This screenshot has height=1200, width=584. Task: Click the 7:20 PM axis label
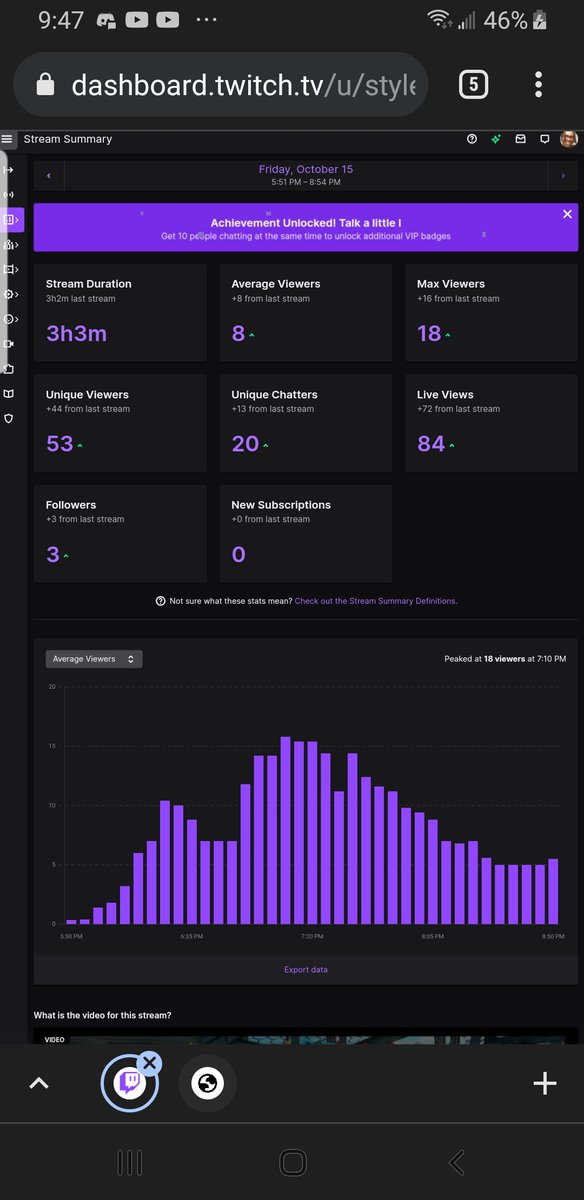pos(312,936)
